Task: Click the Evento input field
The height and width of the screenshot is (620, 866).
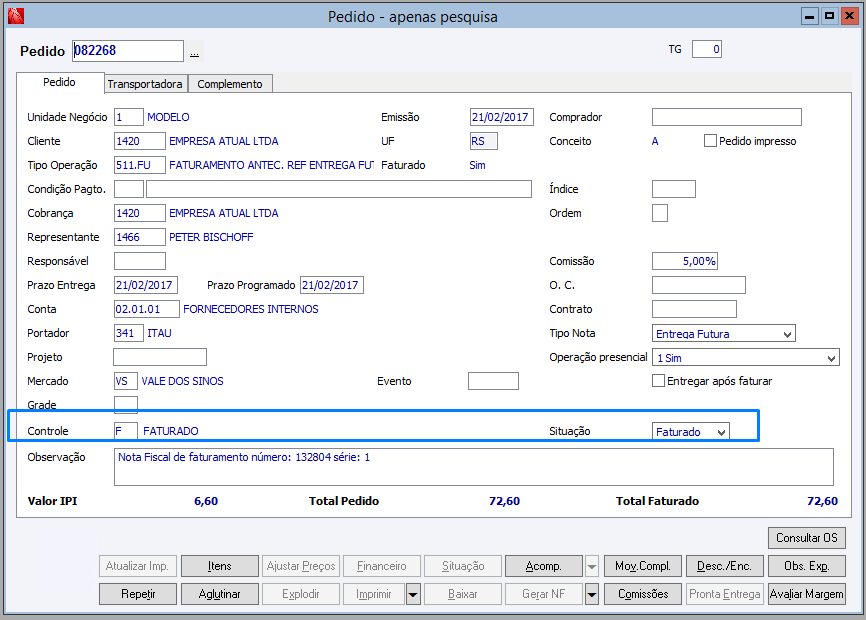Action: coord(493,381)
